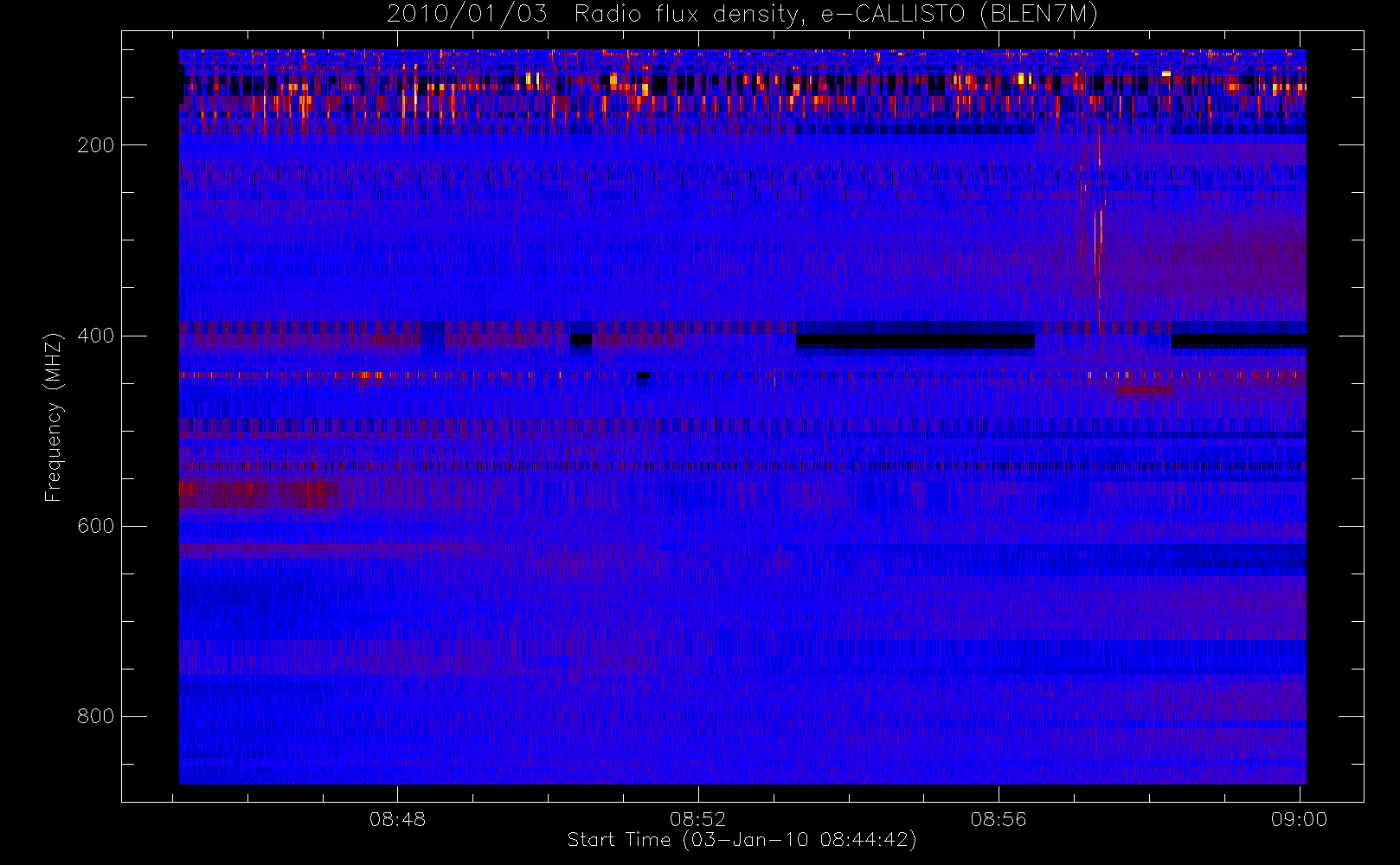This screenshot has height=865, width=1400.
Task: Click the "600" frequency tick label
Action: 95,526
